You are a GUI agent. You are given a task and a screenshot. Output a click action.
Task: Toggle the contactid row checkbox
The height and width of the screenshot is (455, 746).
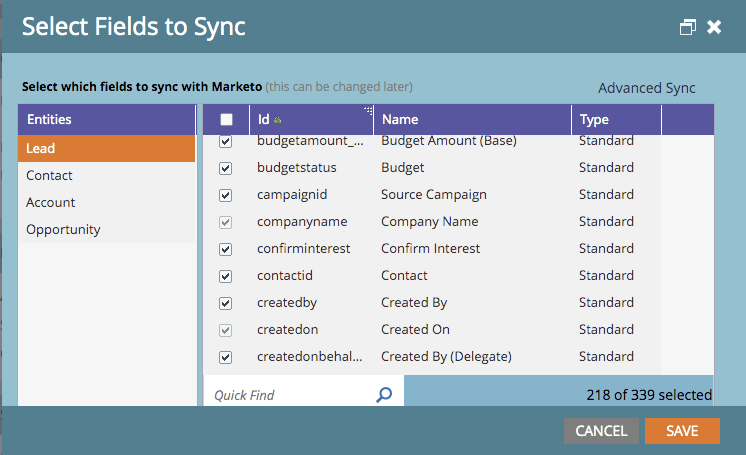pos(226,276)
